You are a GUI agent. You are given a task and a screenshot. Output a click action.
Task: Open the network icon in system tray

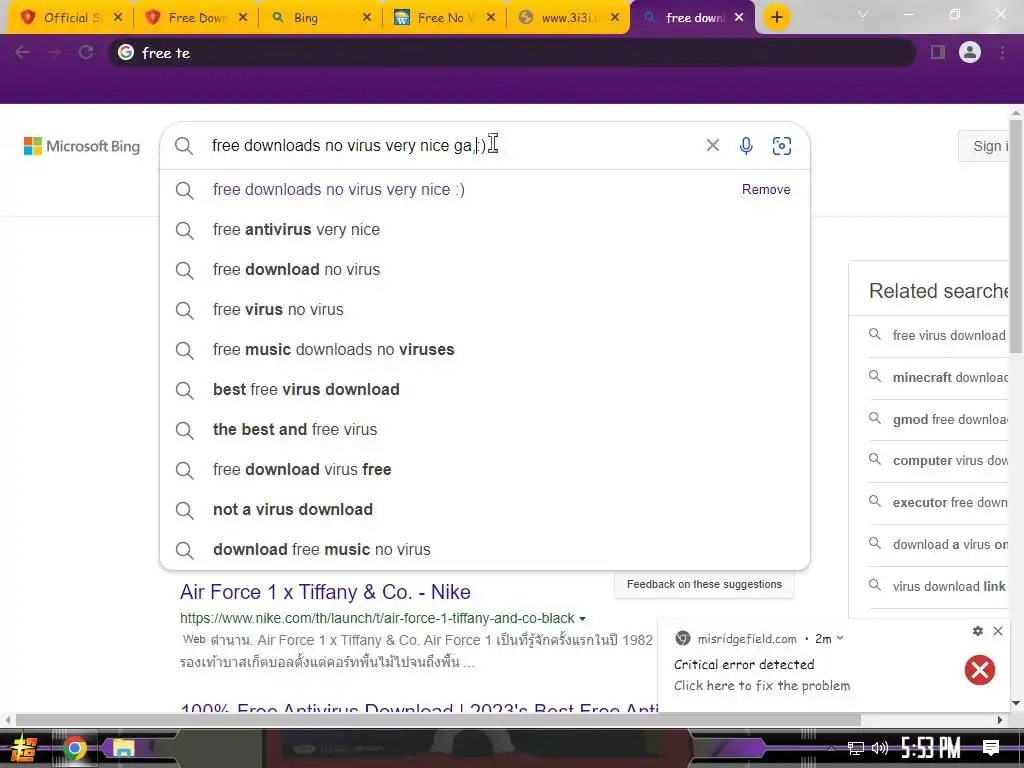[x=856, y=748]
